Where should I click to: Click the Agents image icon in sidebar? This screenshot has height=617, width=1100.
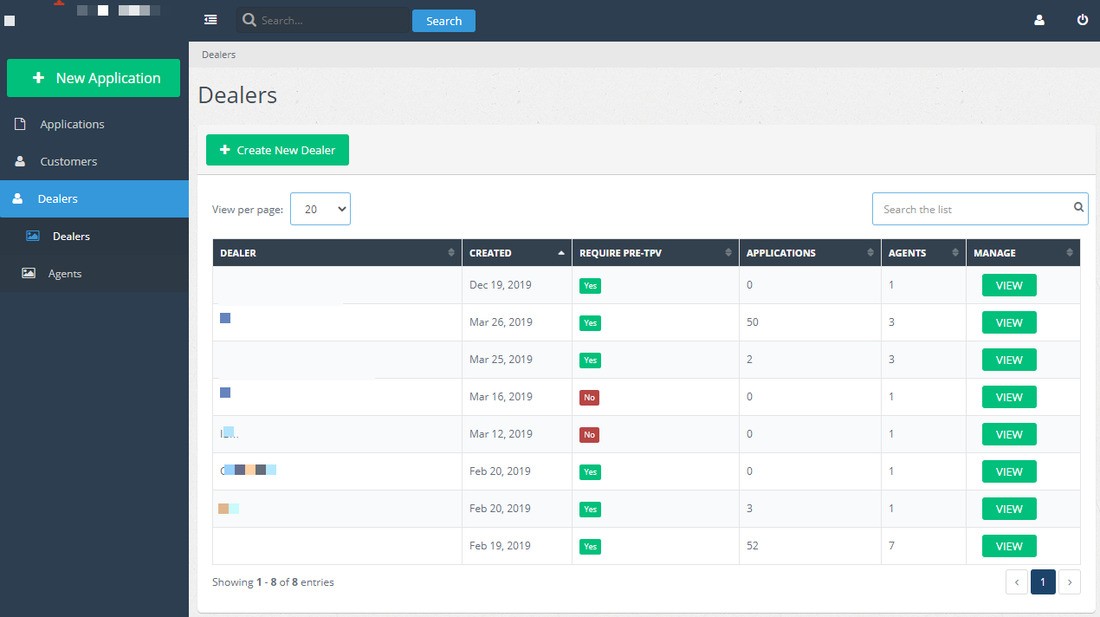pos(28,273)
